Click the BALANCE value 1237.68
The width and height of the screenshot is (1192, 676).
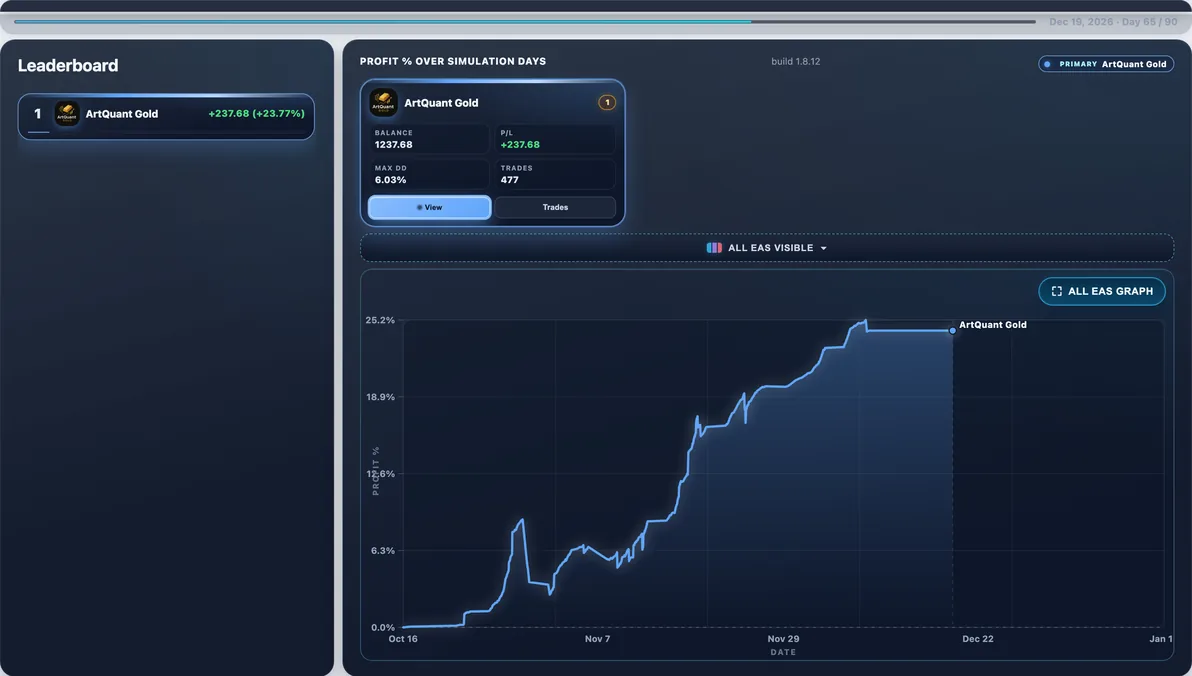pyautogui.click(x=394, y=144)
